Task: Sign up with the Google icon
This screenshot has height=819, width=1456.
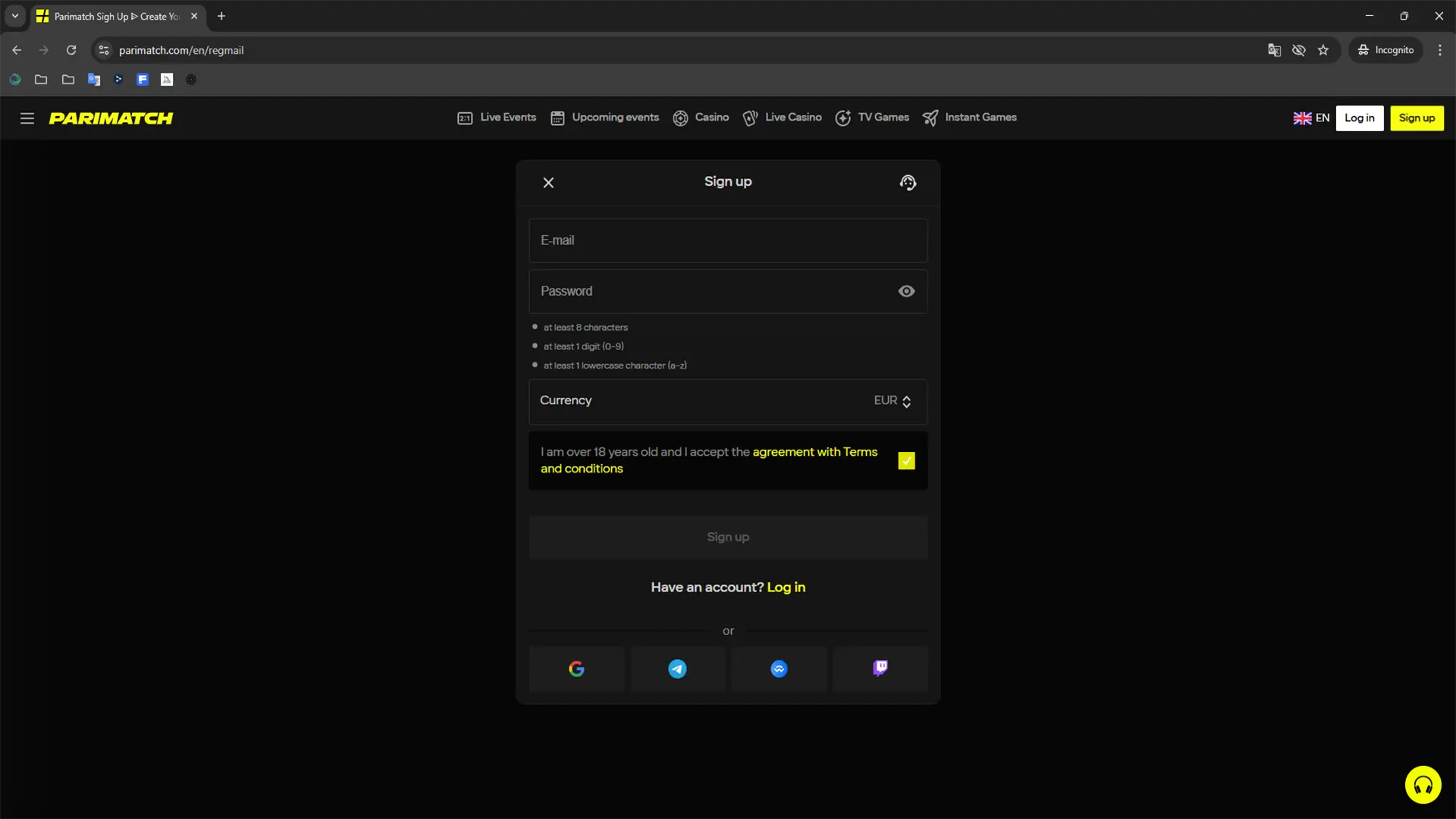Action: [576, 669]
